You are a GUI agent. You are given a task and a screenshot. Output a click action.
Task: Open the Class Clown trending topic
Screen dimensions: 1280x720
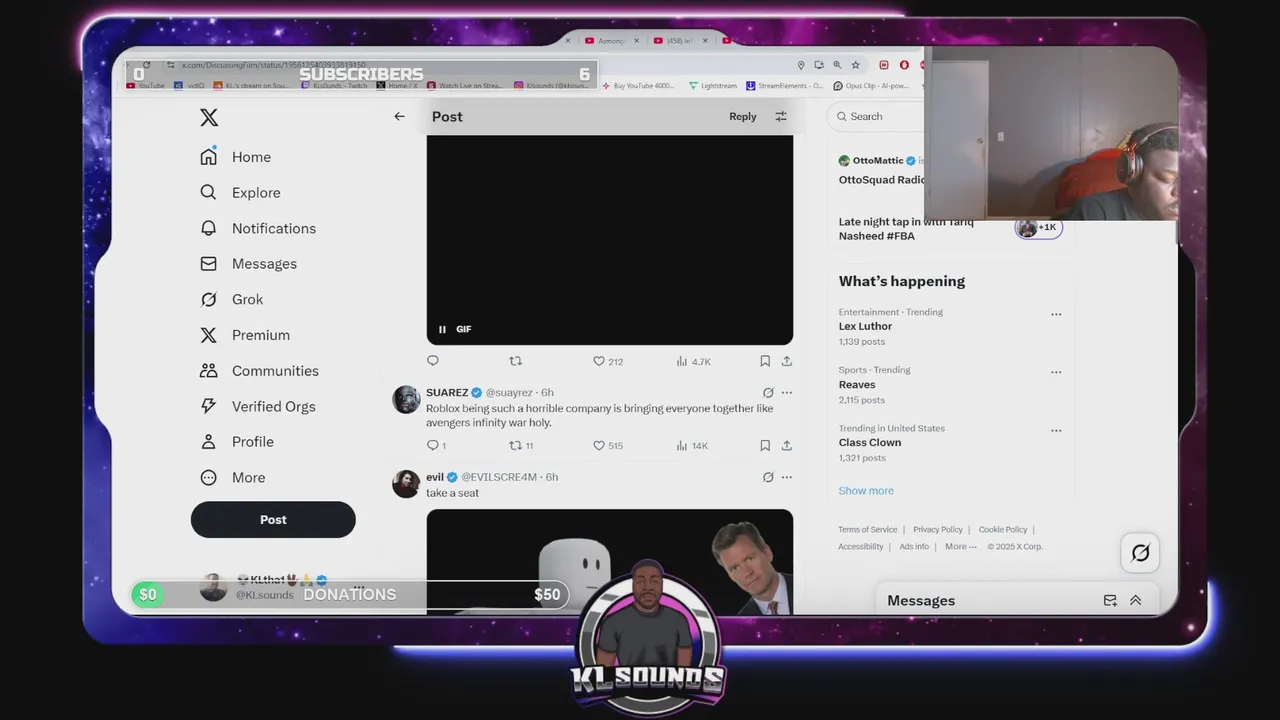click(870, 443)
